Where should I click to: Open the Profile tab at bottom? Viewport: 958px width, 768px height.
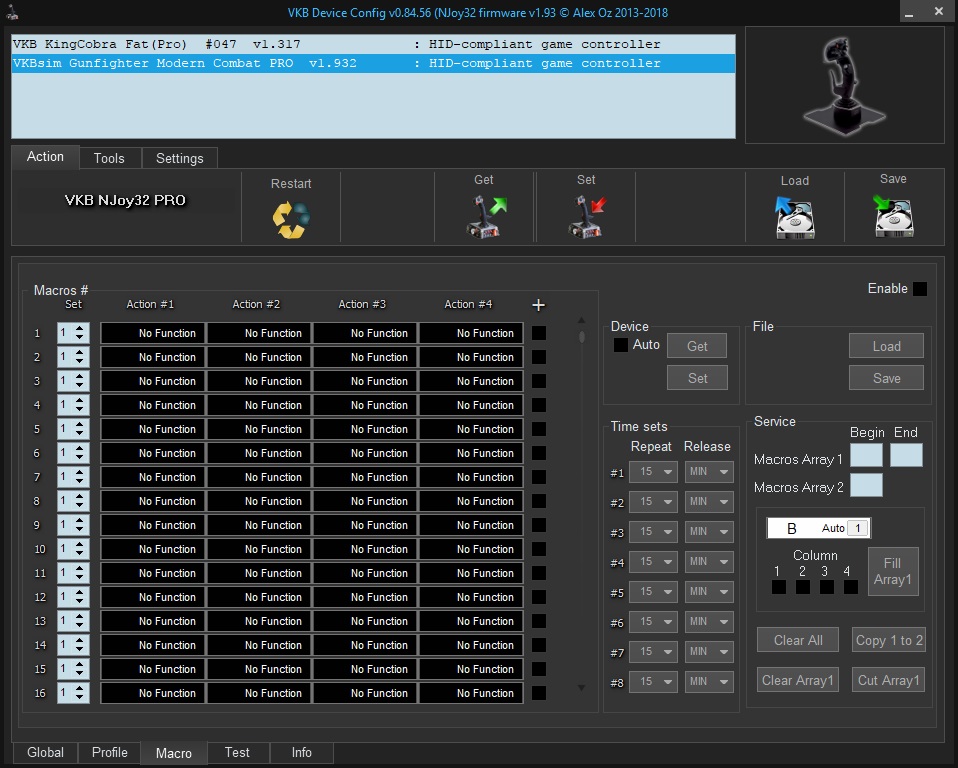(110, 753)
